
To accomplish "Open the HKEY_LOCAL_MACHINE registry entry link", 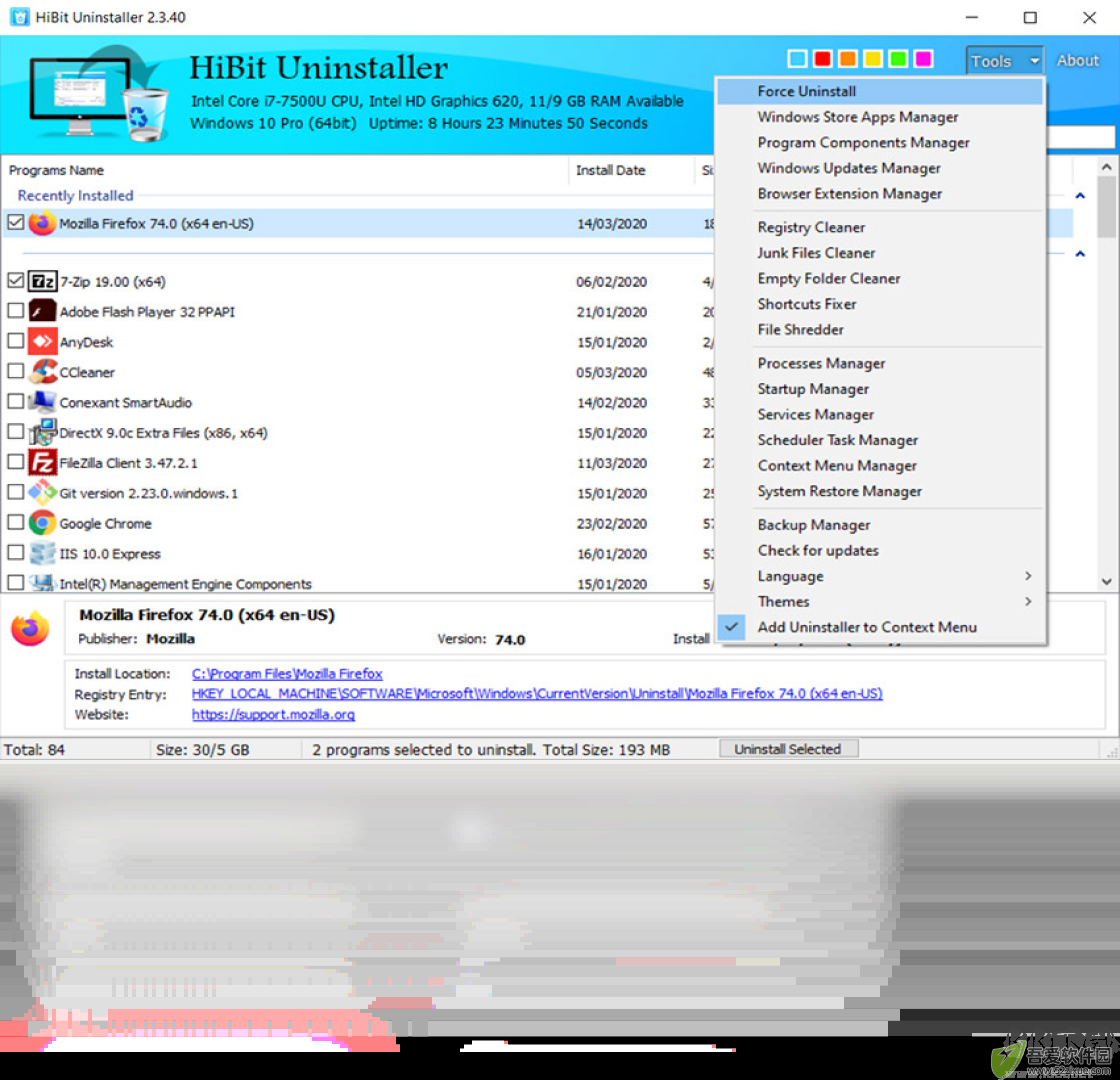I will tap(536, 694).
